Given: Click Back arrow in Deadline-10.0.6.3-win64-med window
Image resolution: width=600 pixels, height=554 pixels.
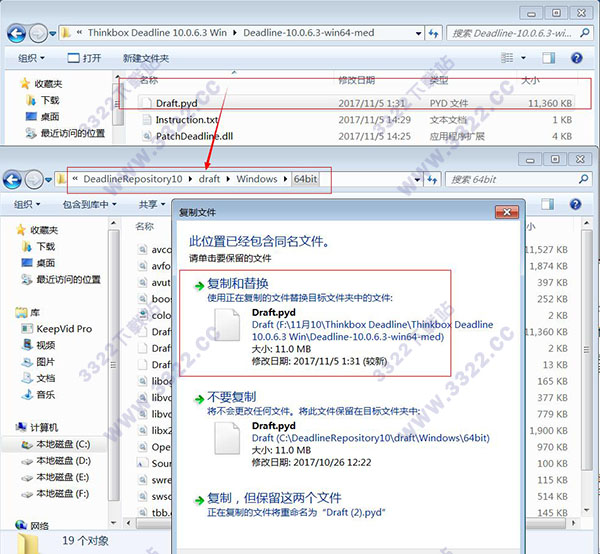Looking at the screenshot, I should pyautogui.click(x=16, y=33).
